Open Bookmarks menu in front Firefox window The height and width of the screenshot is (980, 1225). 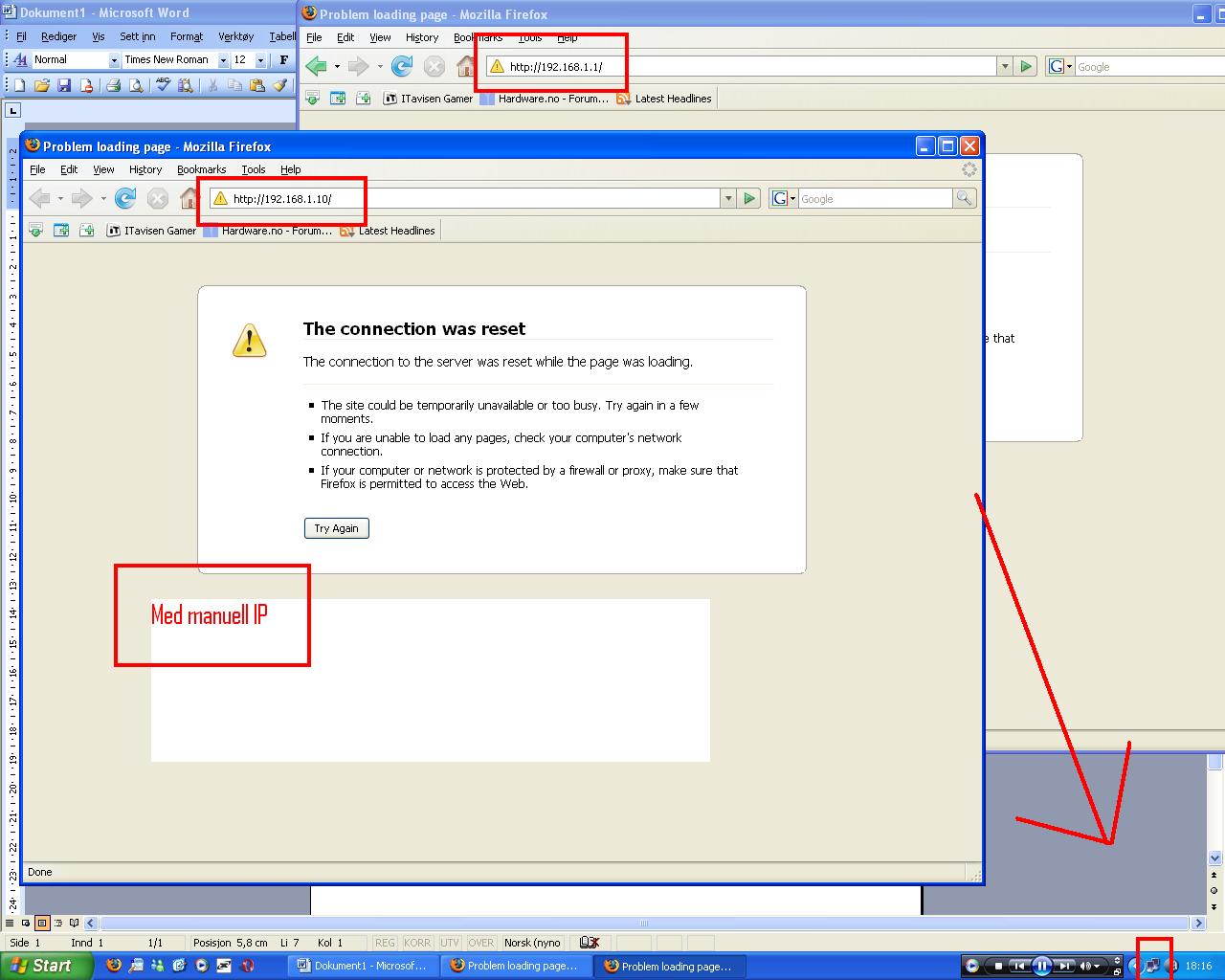click(201, 169)
